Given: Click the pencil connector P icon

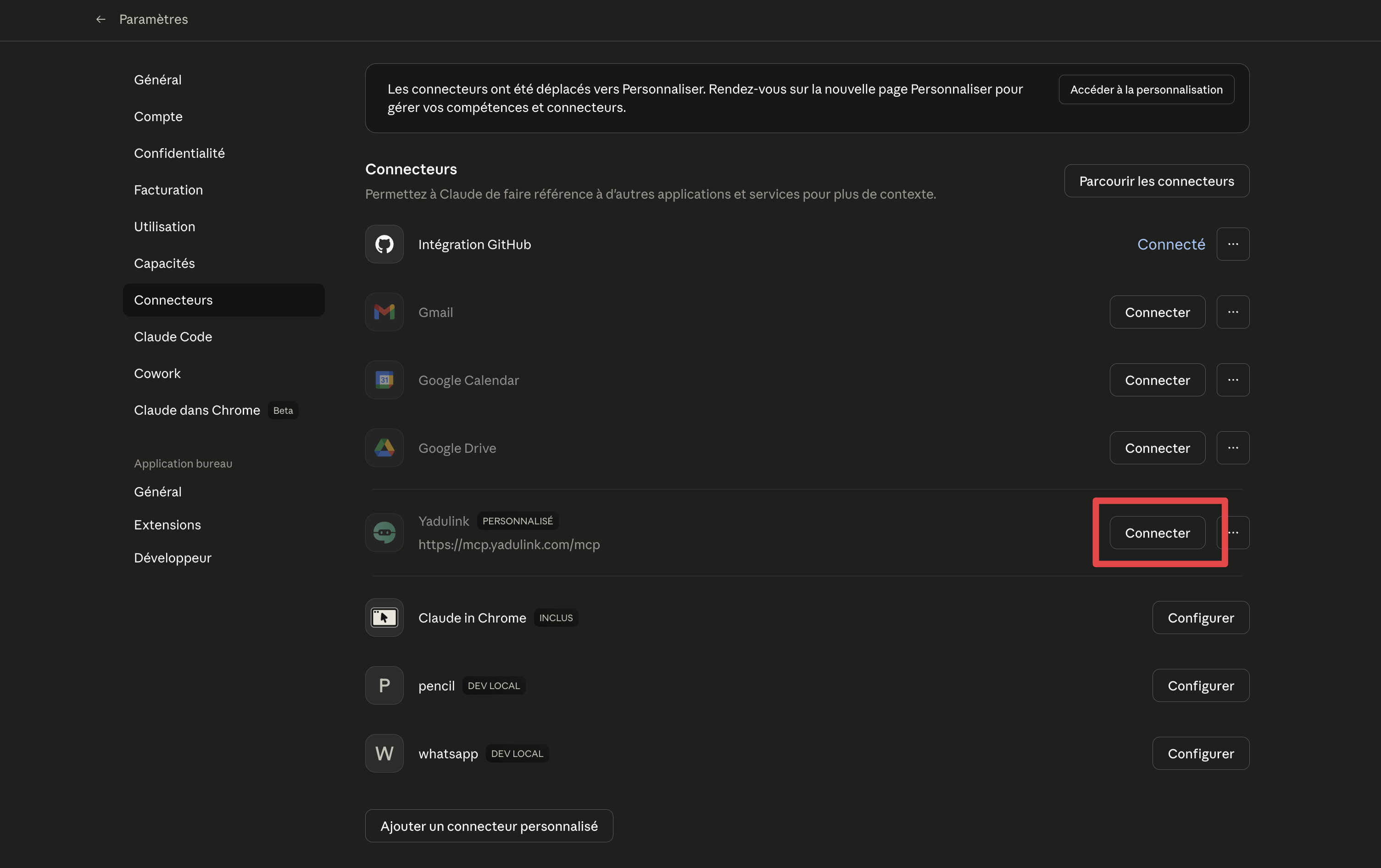Looking at the screenshot, I should tap(384, 685).
